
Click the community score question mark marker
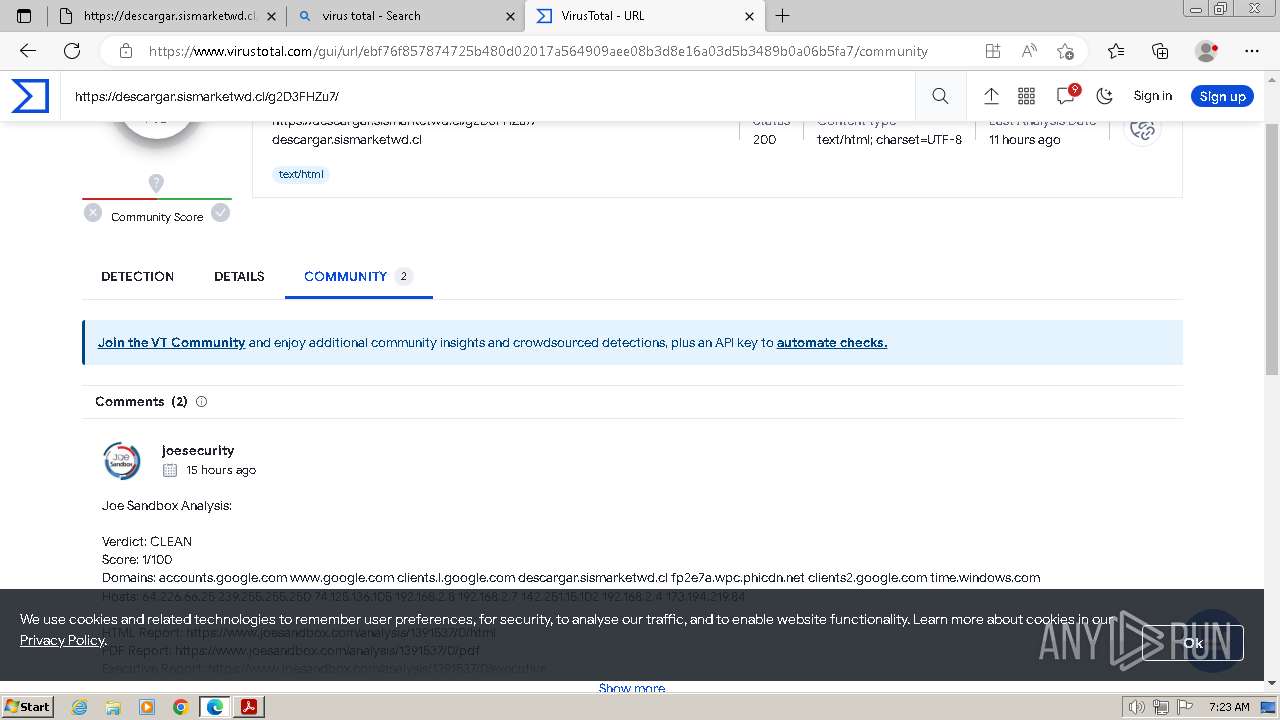156,183
